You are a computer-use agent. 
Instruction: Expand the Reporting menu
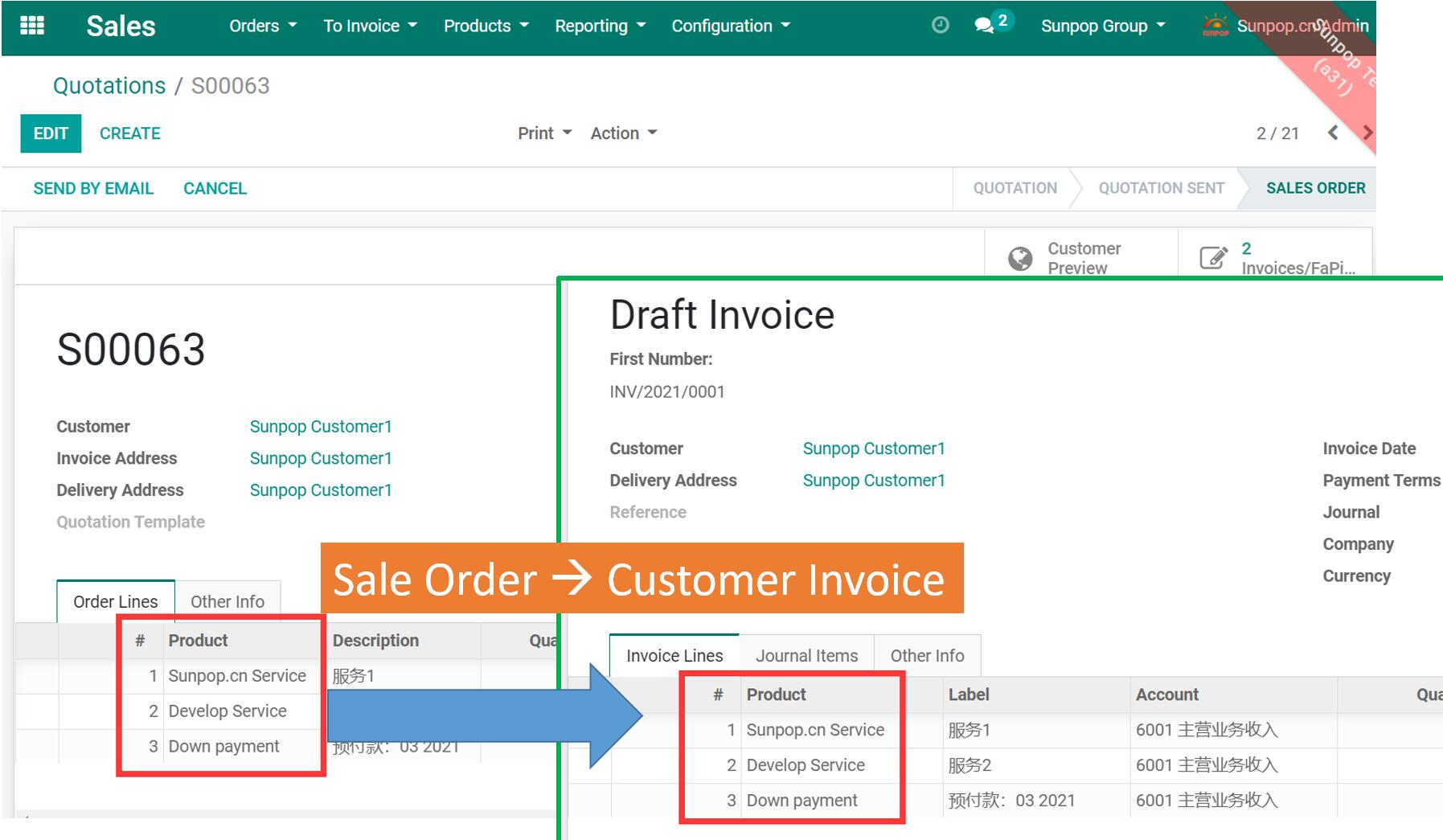(x=600, y=26)
